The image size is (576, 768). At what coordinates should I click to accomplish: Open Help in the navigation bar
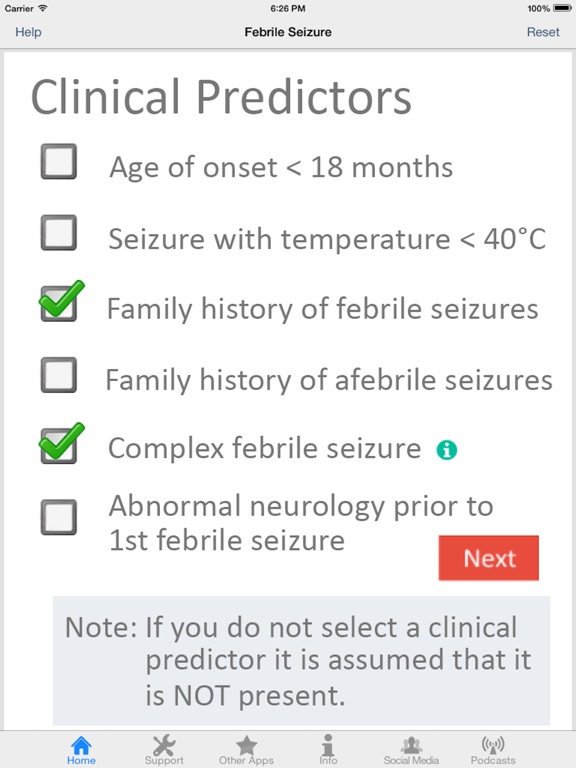[28, 32]
